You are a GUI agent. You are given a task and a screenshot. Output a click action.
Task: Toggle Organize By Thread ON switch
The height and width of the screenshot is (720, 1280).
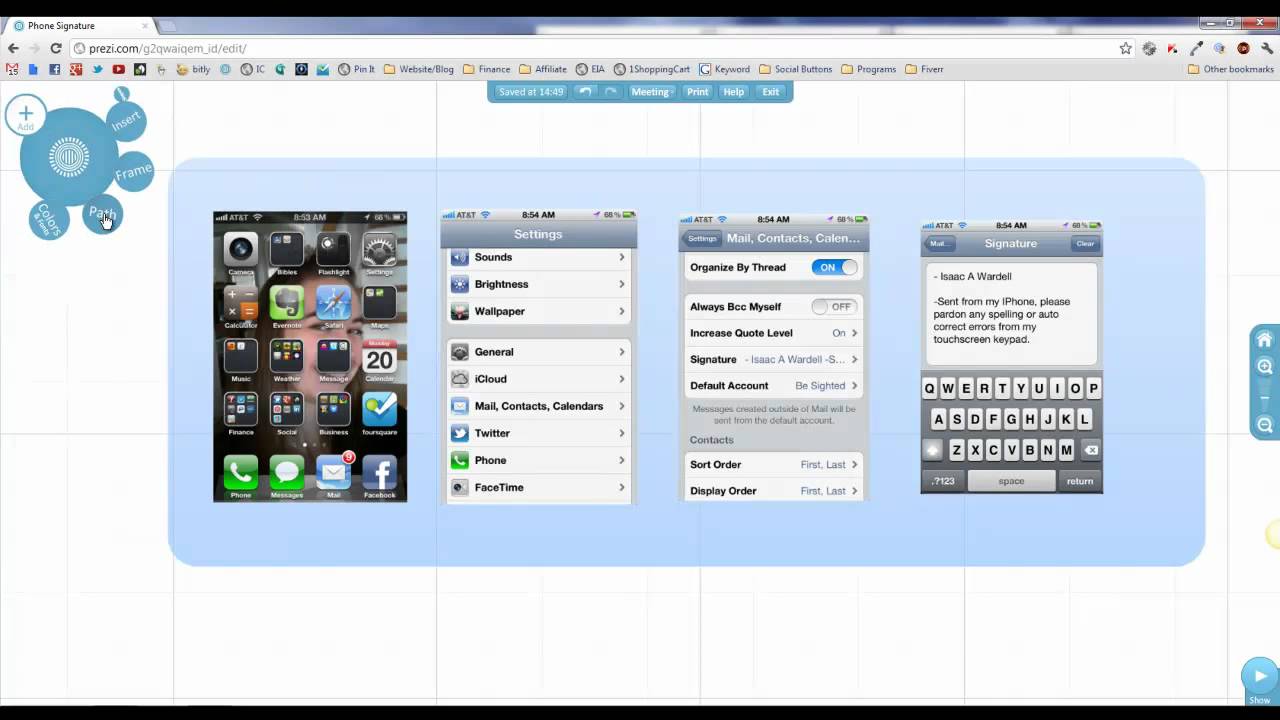[x=834, y=267]
